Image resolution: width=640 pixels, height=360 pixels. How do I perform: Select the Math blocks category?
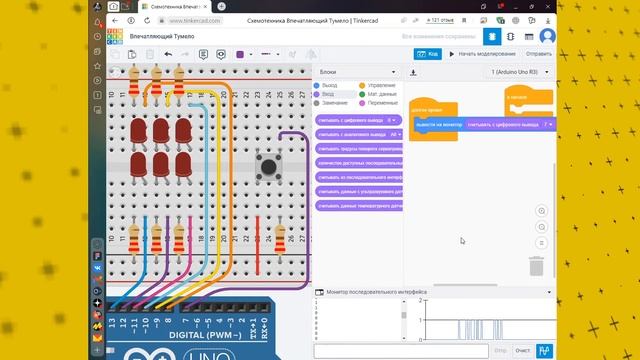point(378,94)
